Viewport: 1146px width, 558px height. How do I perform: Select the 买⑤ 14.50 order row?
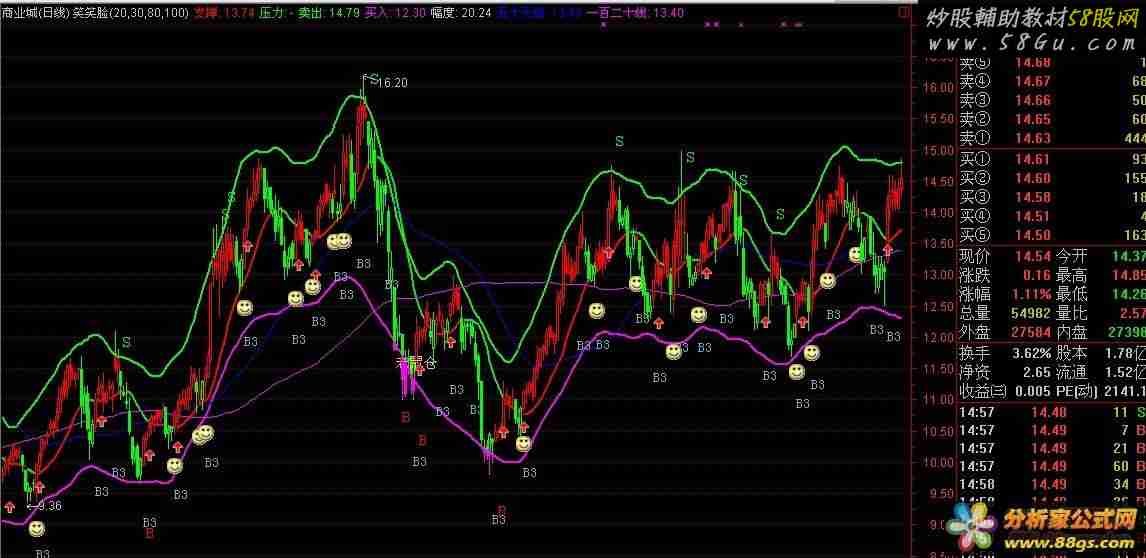tap(1052, 235)
